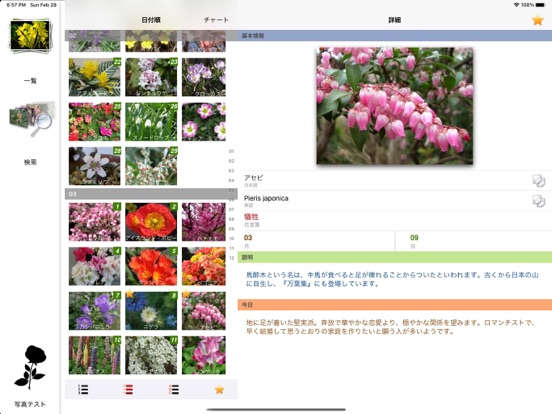This screenshot has width=552, height=414.
Task: Show favorites with the bottom toolbar star
Action: pyautogui.click(x=219, y=389)
